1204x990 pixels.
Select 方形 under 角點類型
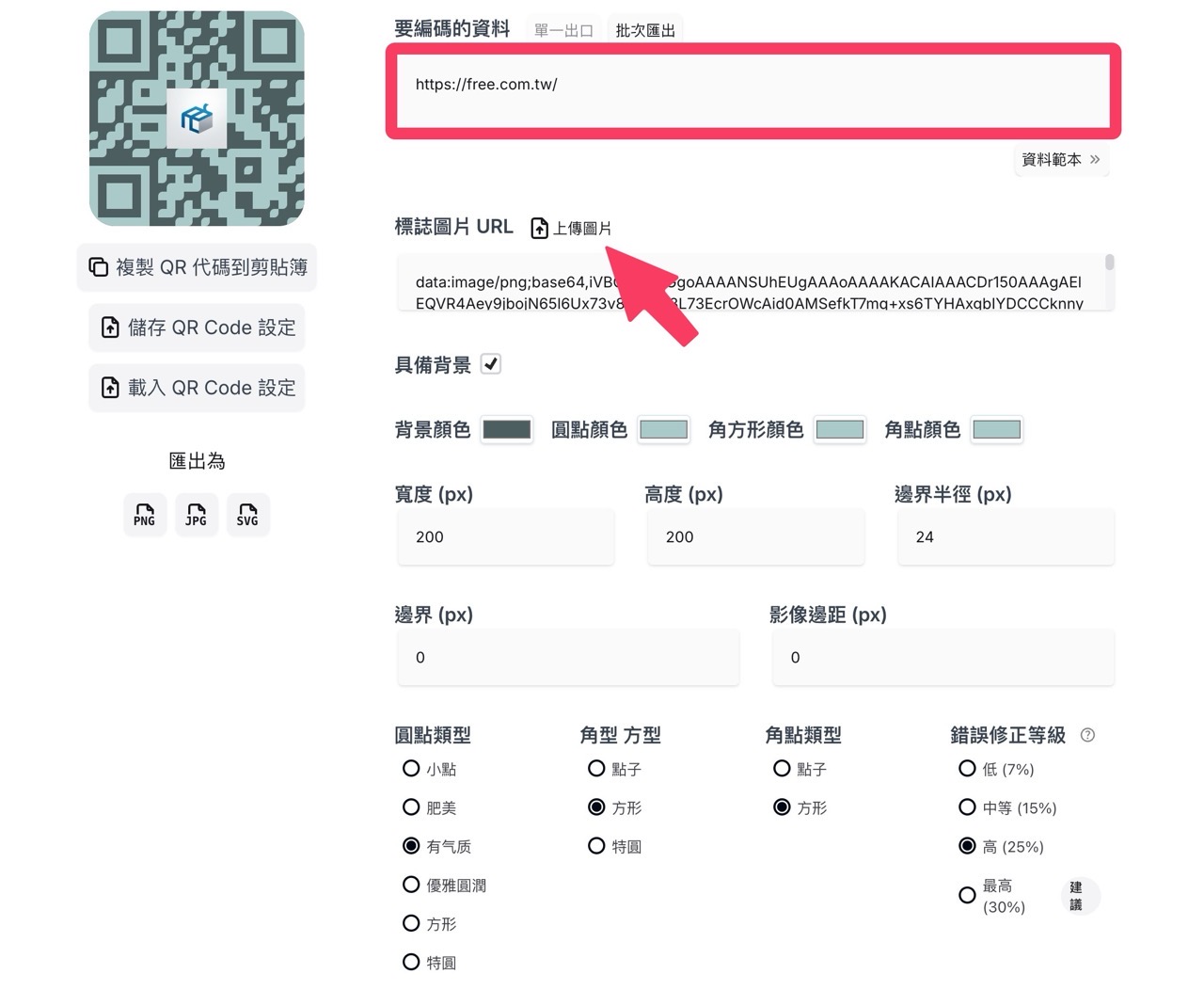tap(782, 807)
